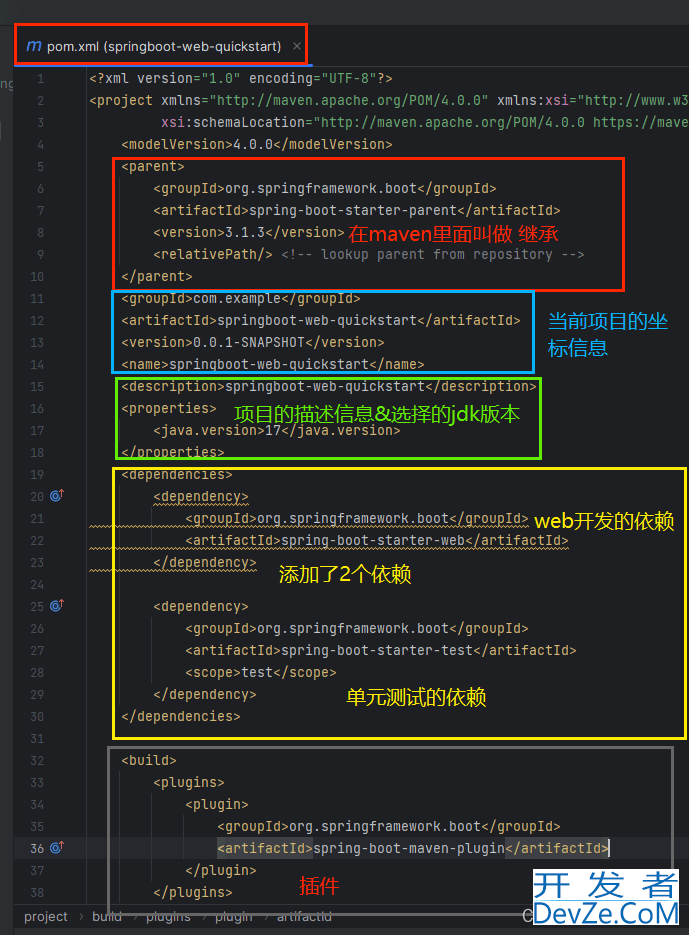
Task: Click line number 32 in gutter
Action: [37, 760]
